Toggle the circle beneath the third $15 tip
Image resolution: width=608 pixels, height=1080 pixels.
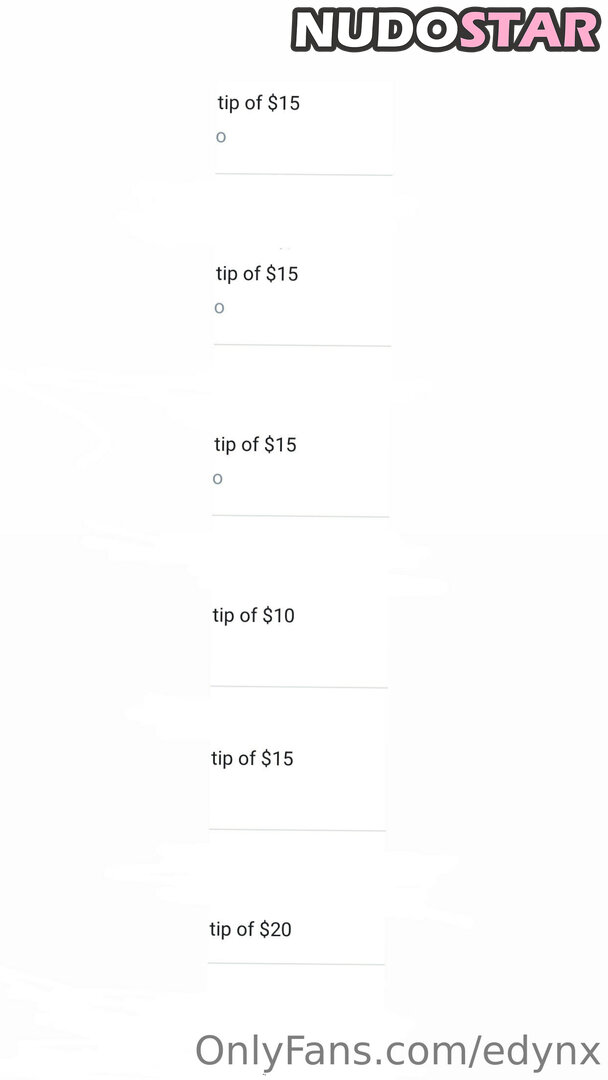[x=217, y=479]
